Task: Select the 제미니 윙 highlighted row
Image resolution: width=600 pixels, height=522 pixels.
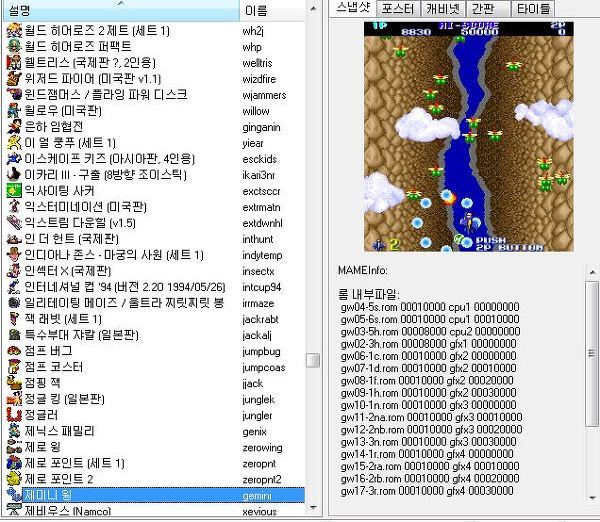Action: [155, 495]
